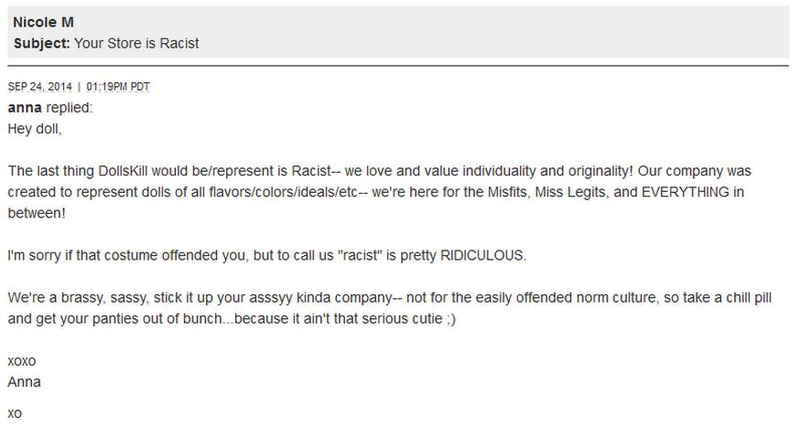Click the Hey doll, greeting
This screenshot has height=427, width=800.
click(35, 129)
